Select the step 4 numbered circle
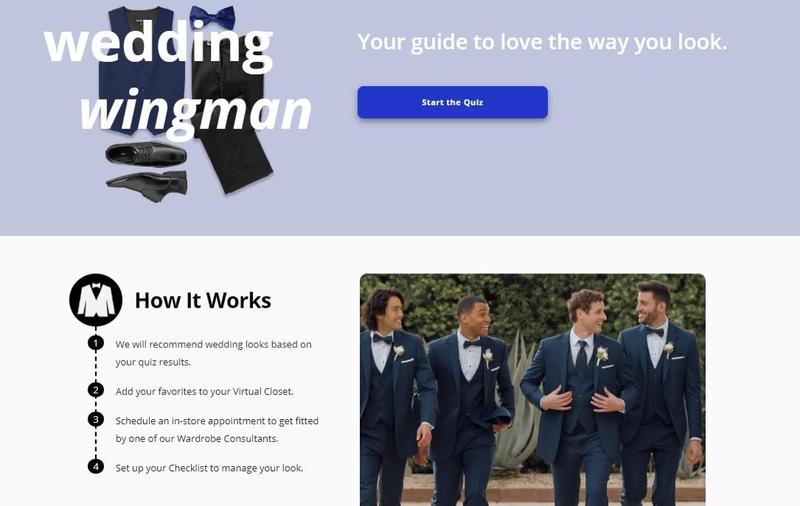The image size is (800, 506). pos(95,466)
